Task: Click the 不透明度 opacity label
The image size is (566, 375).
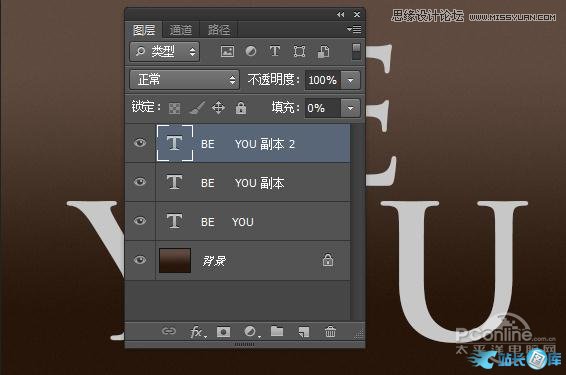Action: 273,80
